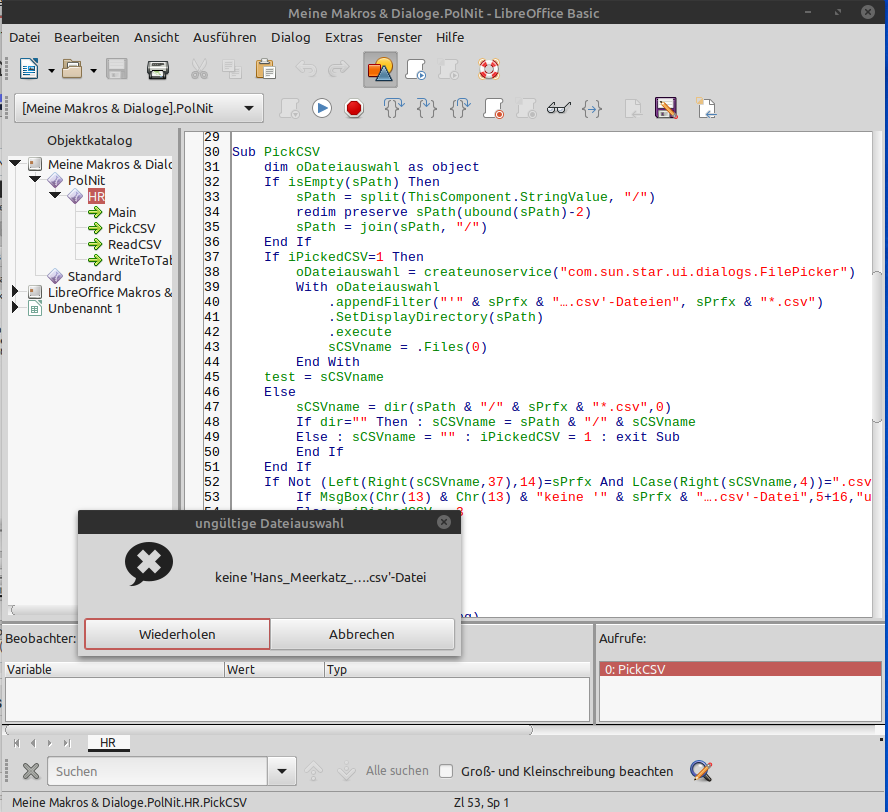Open Help via the lifebuoy icon
Viewport: 888px width, 812px height.
(x=489, y=70)
